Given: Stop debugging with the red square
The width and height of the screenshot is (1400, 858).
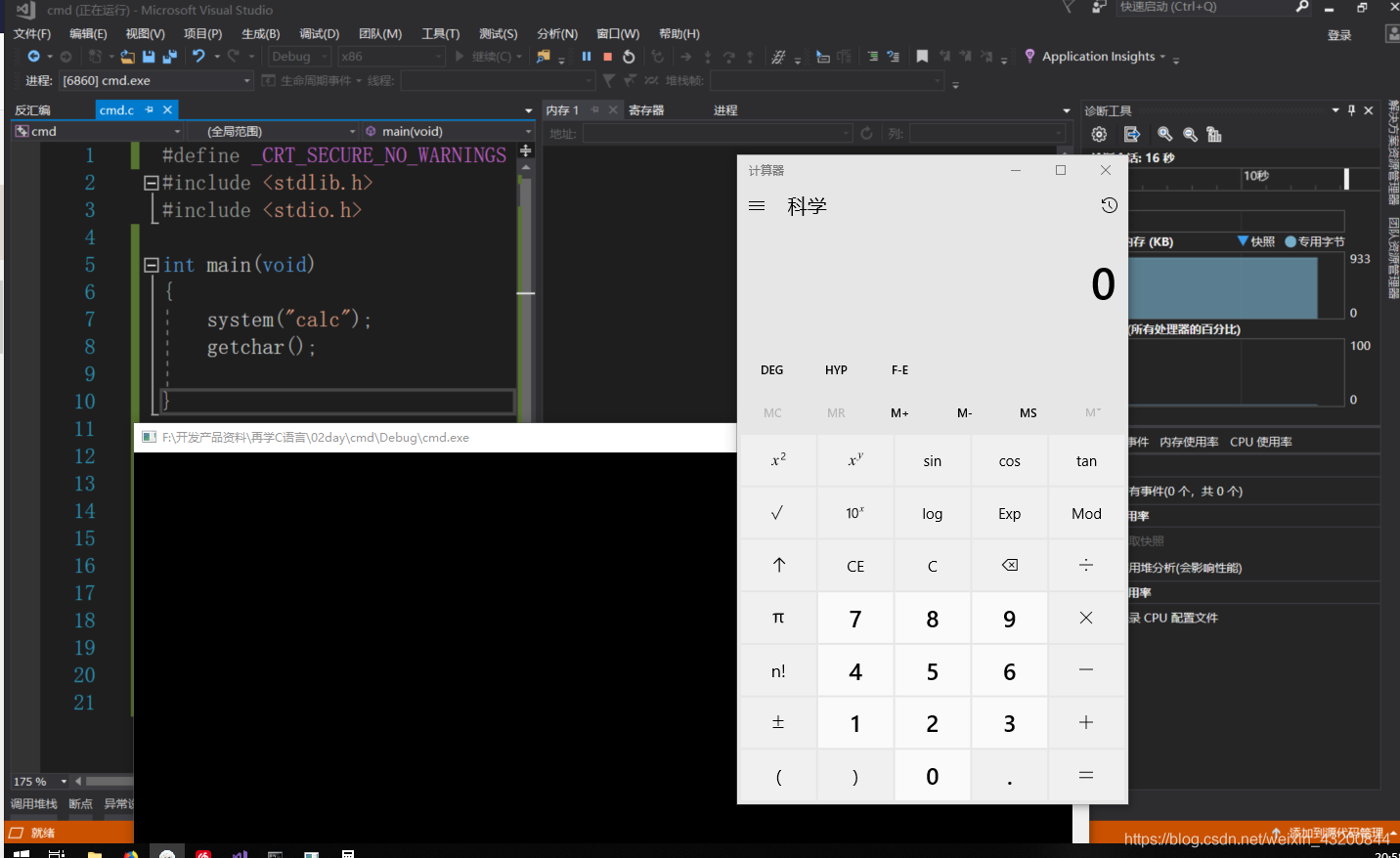Looking at the screenshot, I should coord(607,57).
